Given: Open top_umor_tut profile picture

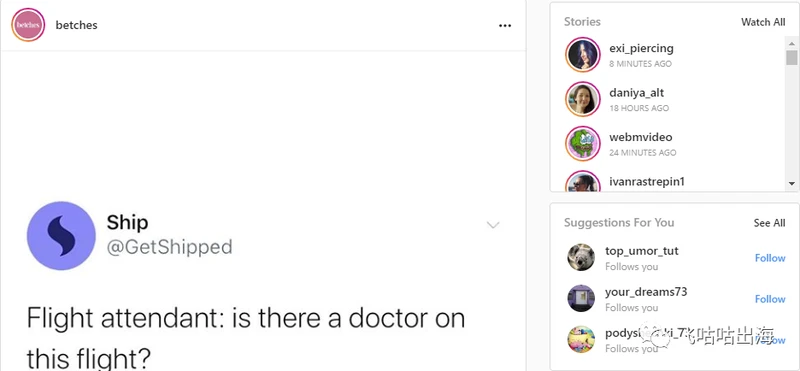Looking at the screenshot, I should tap(581, 258).
